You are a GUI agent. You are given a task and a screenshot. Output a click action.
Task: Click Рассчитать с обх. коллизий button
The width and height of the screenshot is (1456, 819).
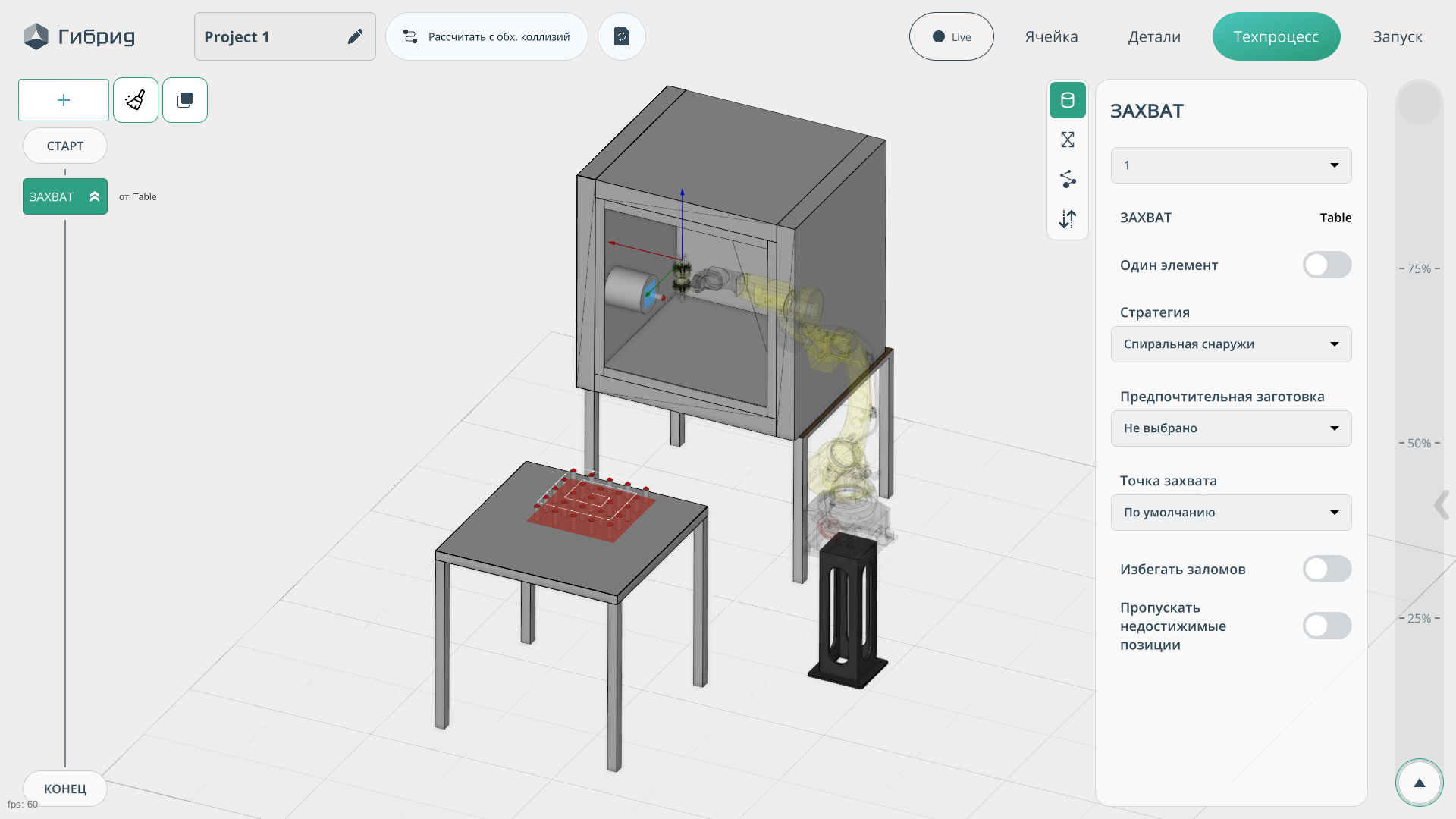487,36
